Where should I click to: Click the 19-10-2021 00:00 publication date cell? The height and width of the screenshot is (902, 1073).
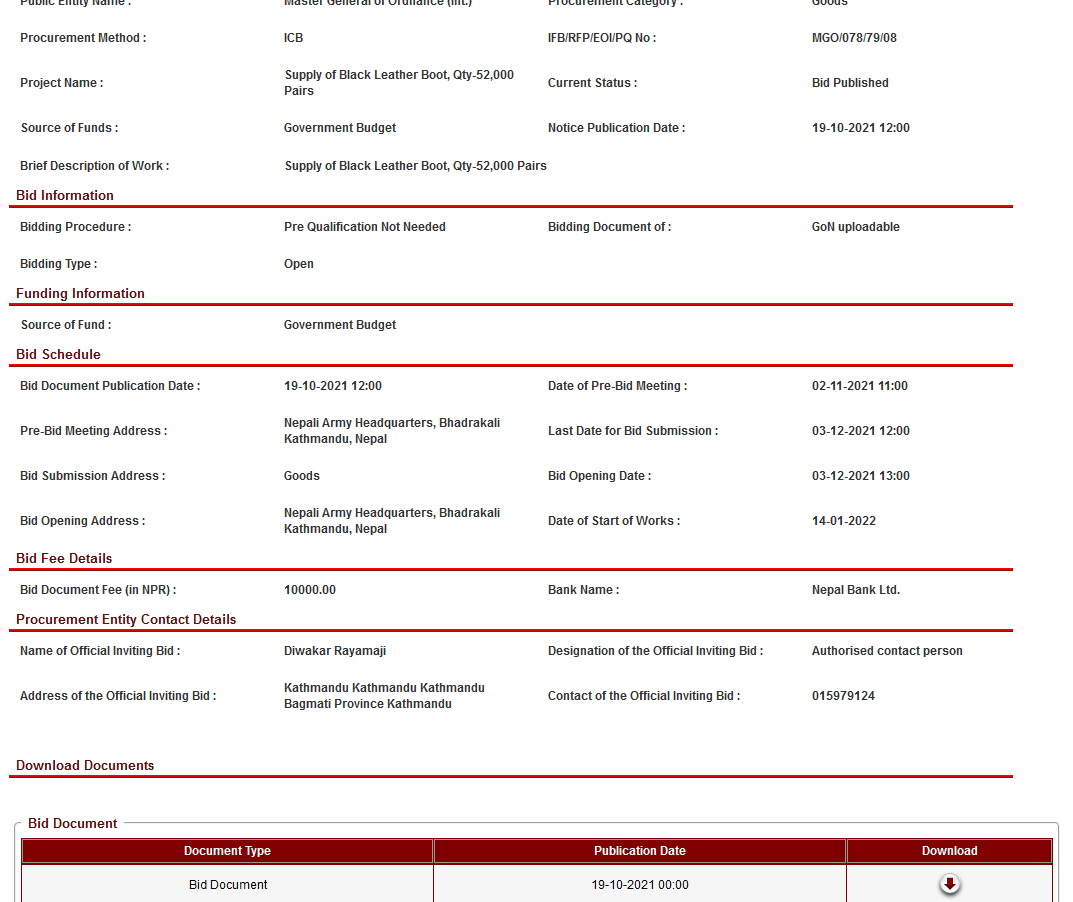pyautogui.click(x=639, y=885)
